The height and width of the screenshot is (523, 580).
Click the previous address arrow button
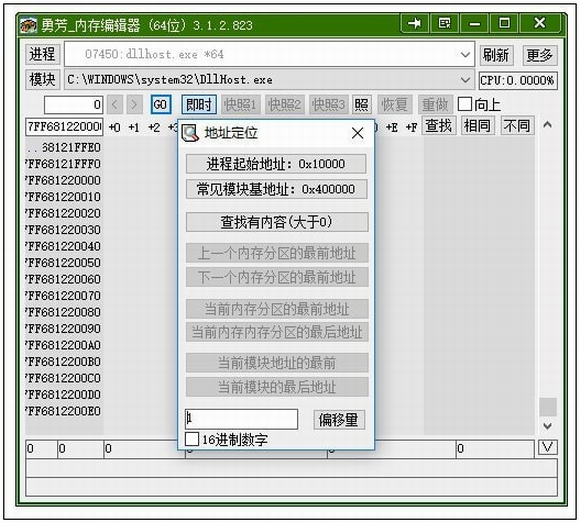click(115, 105)
